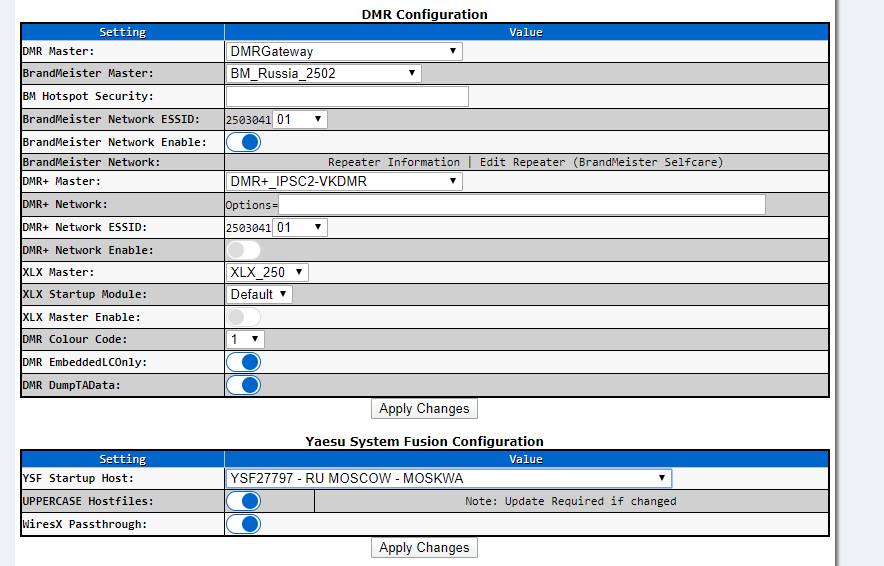This screenshot has height=566, width=884.
Task: Enable the DMR+ Network switch
Action: 244,250
